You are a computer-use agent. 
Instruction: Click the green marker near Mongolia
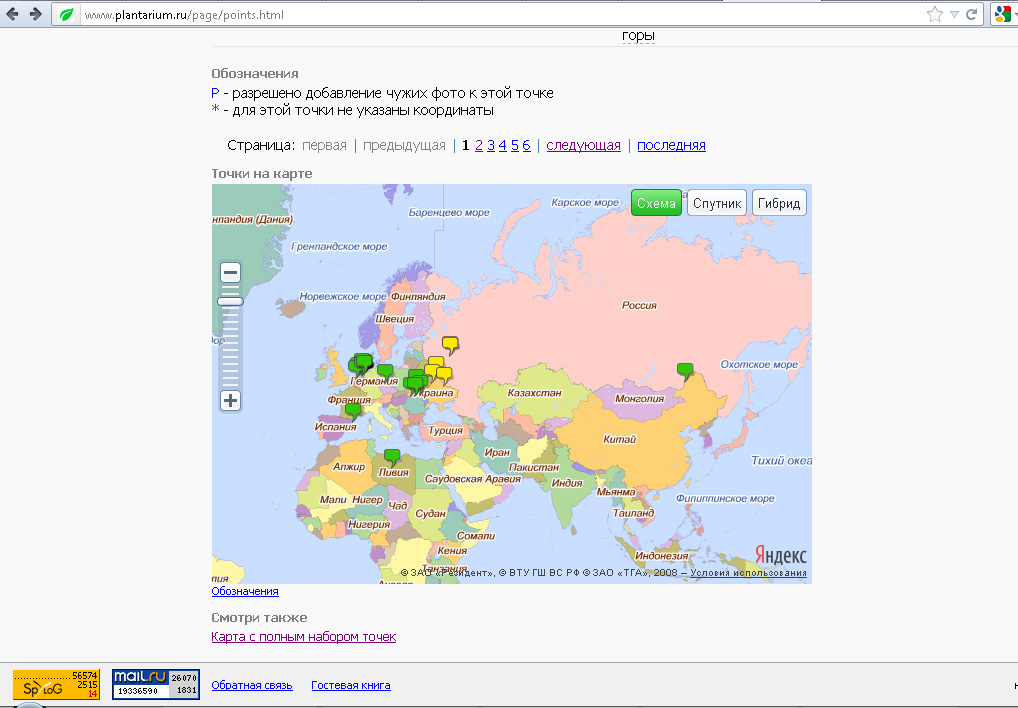click(684, 370)
